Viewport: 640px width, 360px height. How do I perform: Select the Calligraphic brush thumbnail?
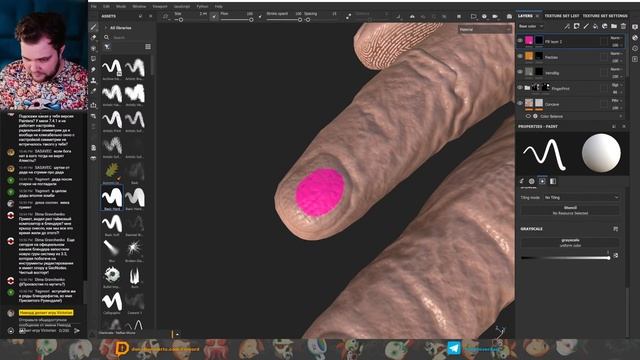pyautogui.click(x=112, y=301)
